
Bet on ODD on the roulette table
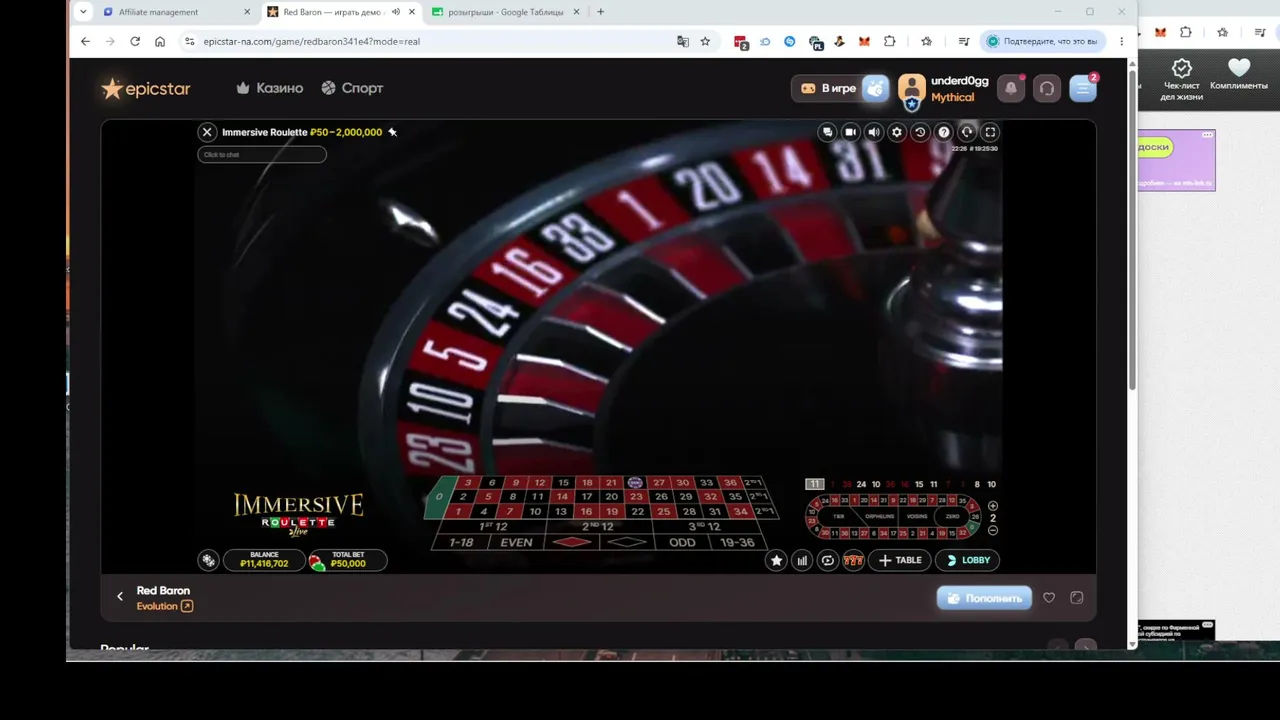click(682, 542)
